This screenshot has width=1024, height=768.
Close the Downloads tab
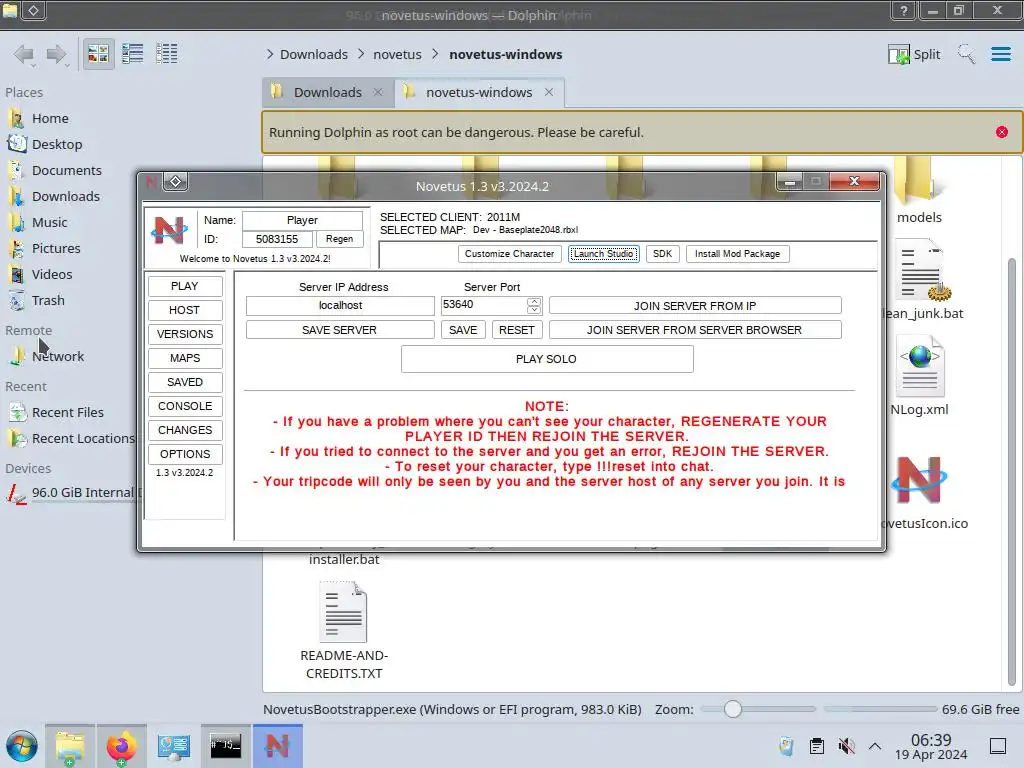(x=377, y=92)
